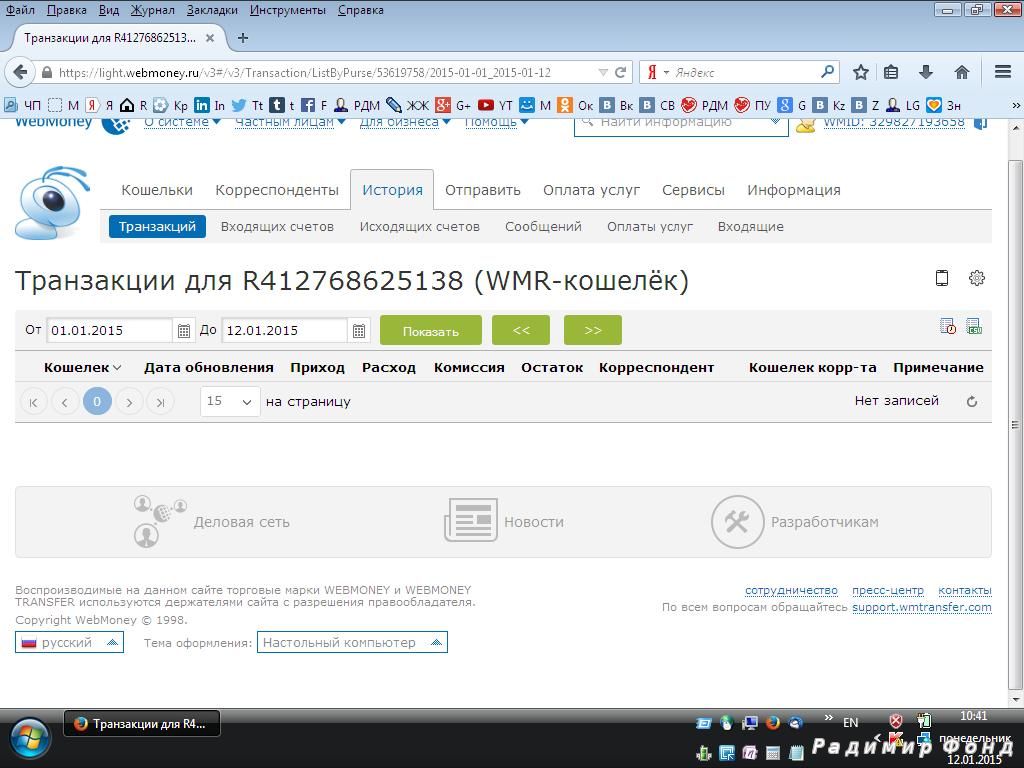1024x768 pixels.
Task: Go to the next page of results
Action: [x=129, y=402]
